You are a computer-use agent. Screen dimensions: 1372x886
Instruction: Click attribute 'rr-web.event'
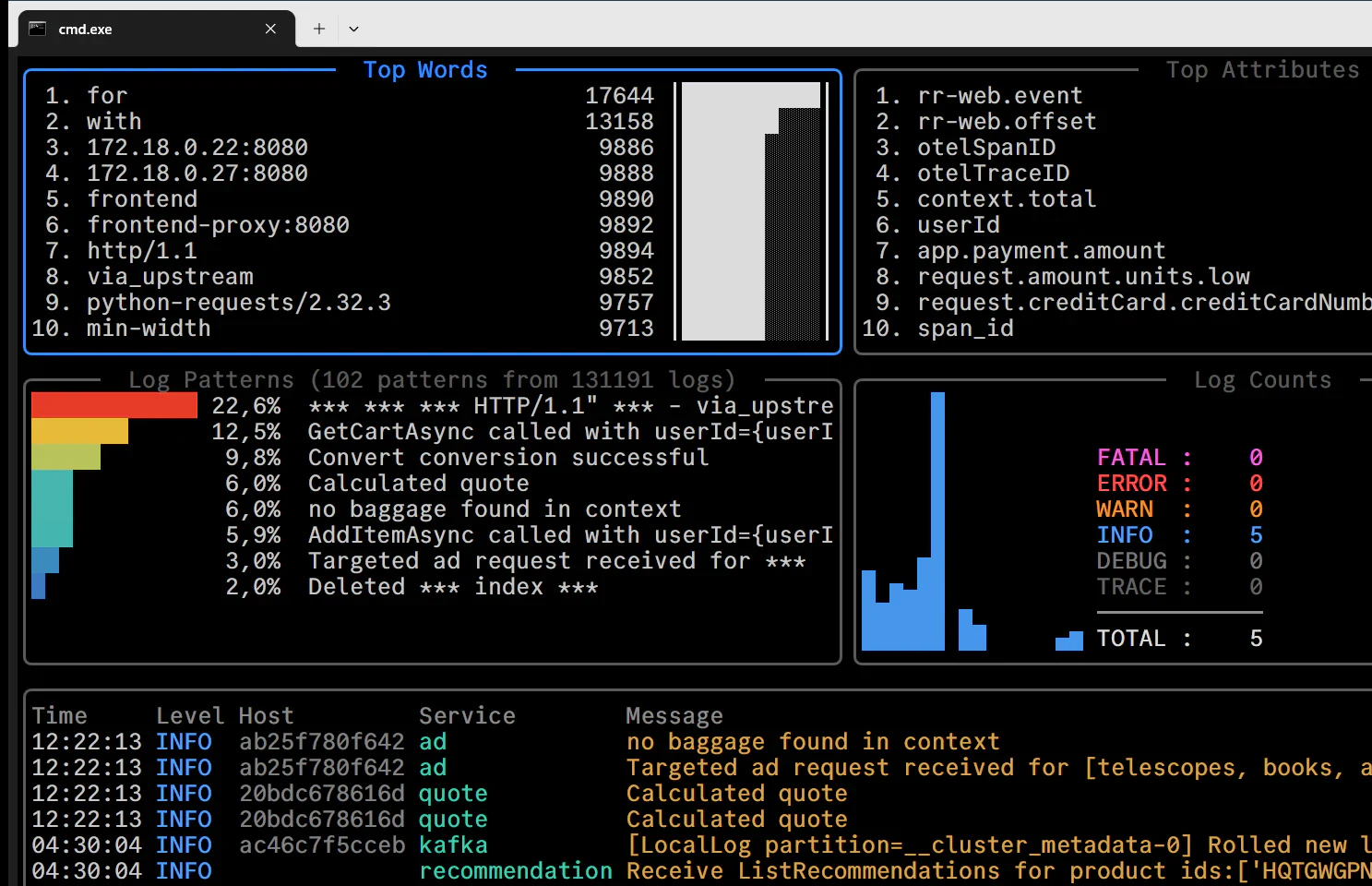[x=1000, y=96]
